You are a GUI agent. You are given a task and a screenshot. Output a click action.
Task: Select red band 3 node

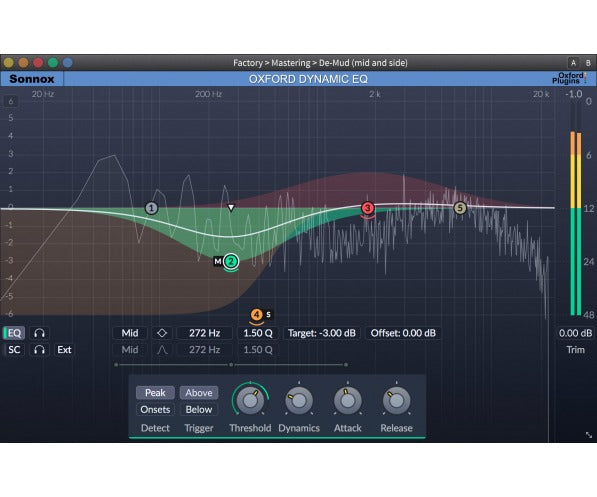pos(368,208)
